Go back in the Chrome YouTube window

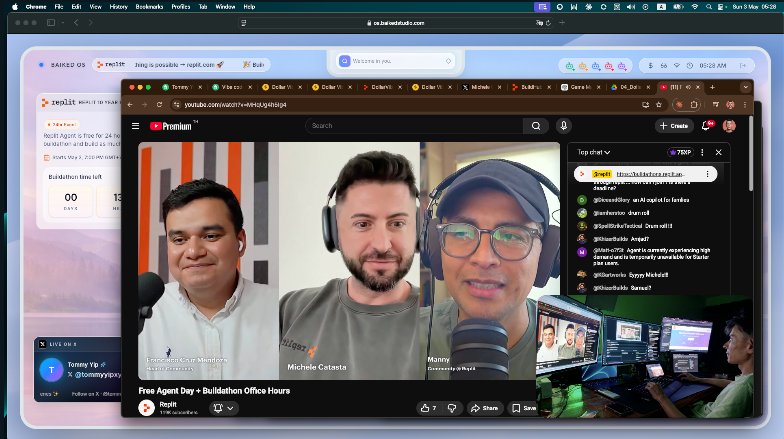tap(130, 104)
